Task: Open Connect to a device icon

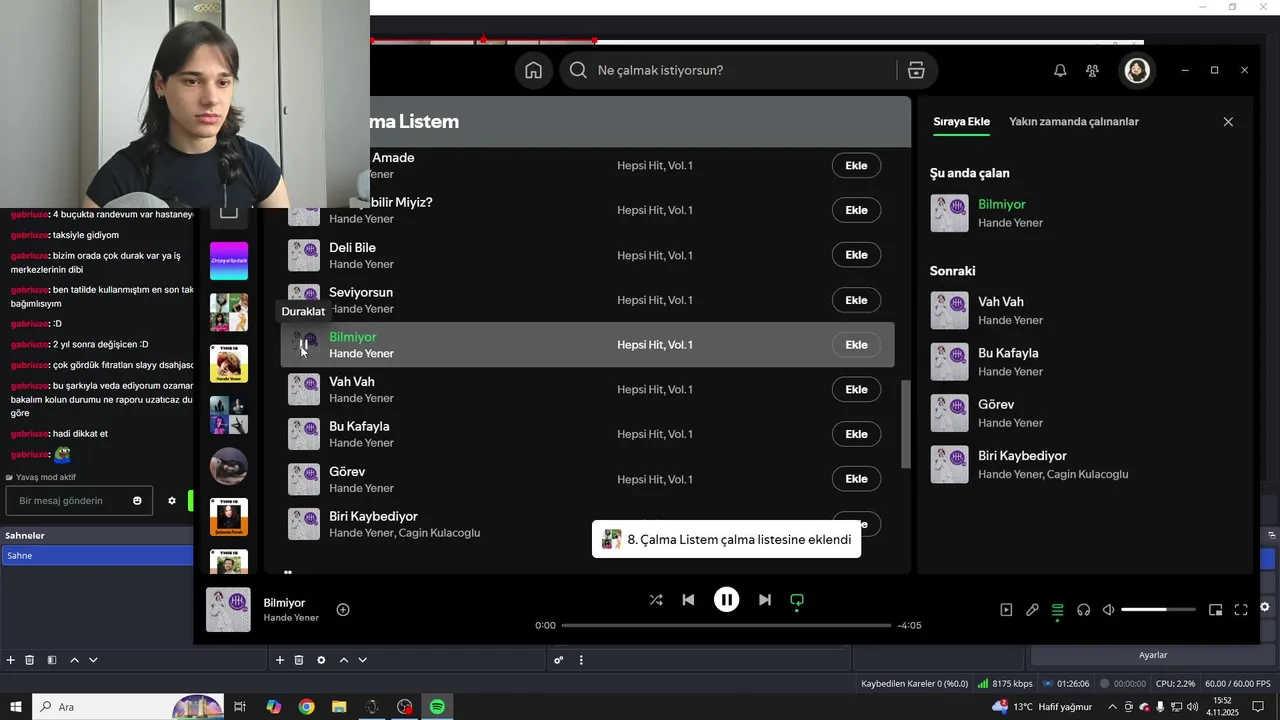Action: [1083, 609]
